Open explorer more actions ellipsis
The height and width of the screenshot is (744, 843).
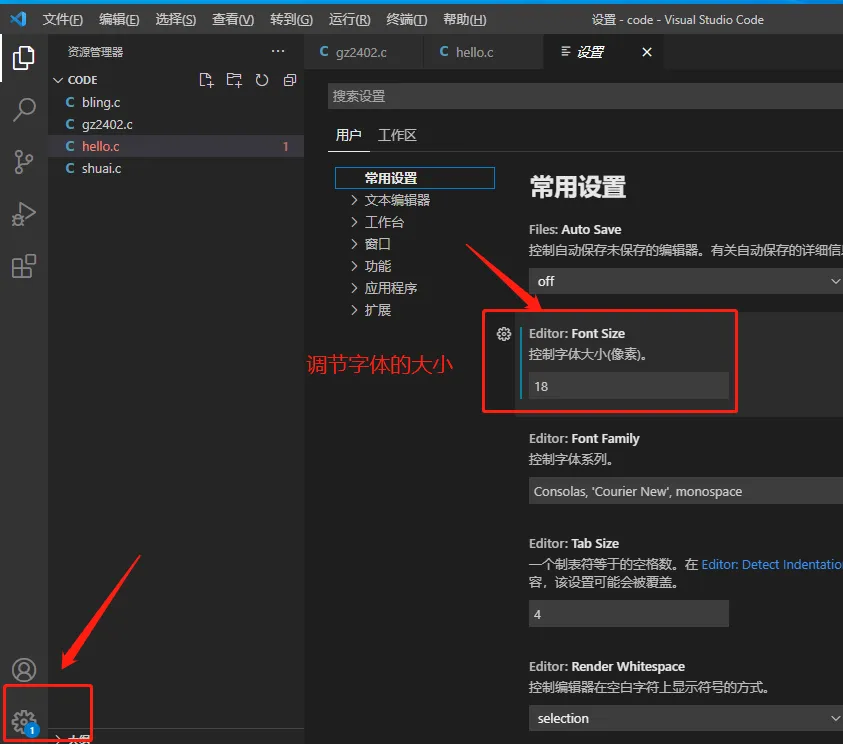[x=278, y=51]
